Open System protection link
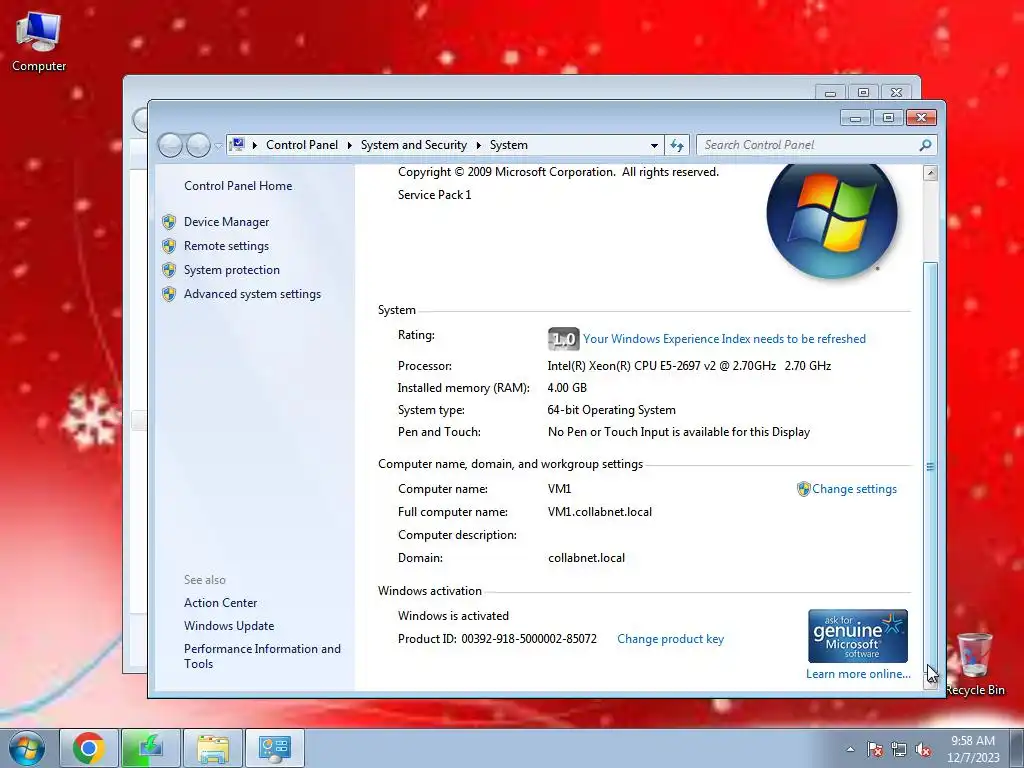This screenshot has height=768, width=1024. [x=232, y=270]
